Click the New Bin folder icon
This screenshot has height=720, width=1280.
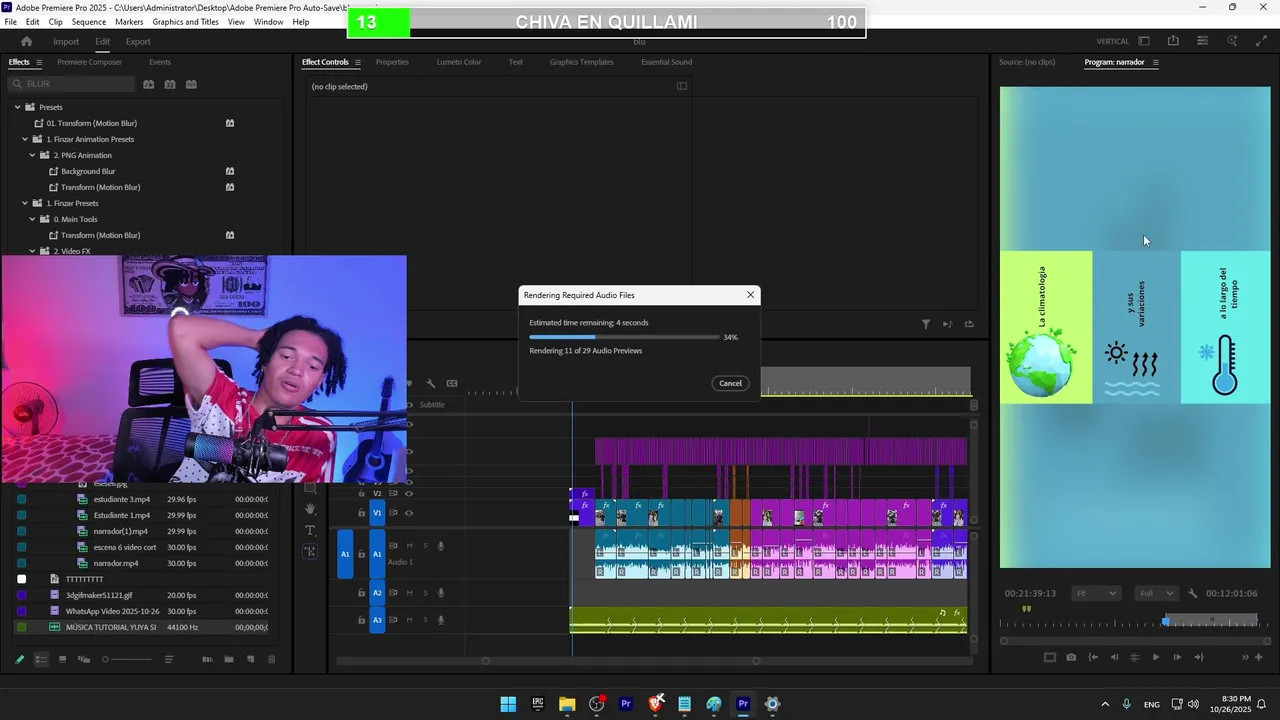point(229,659)
